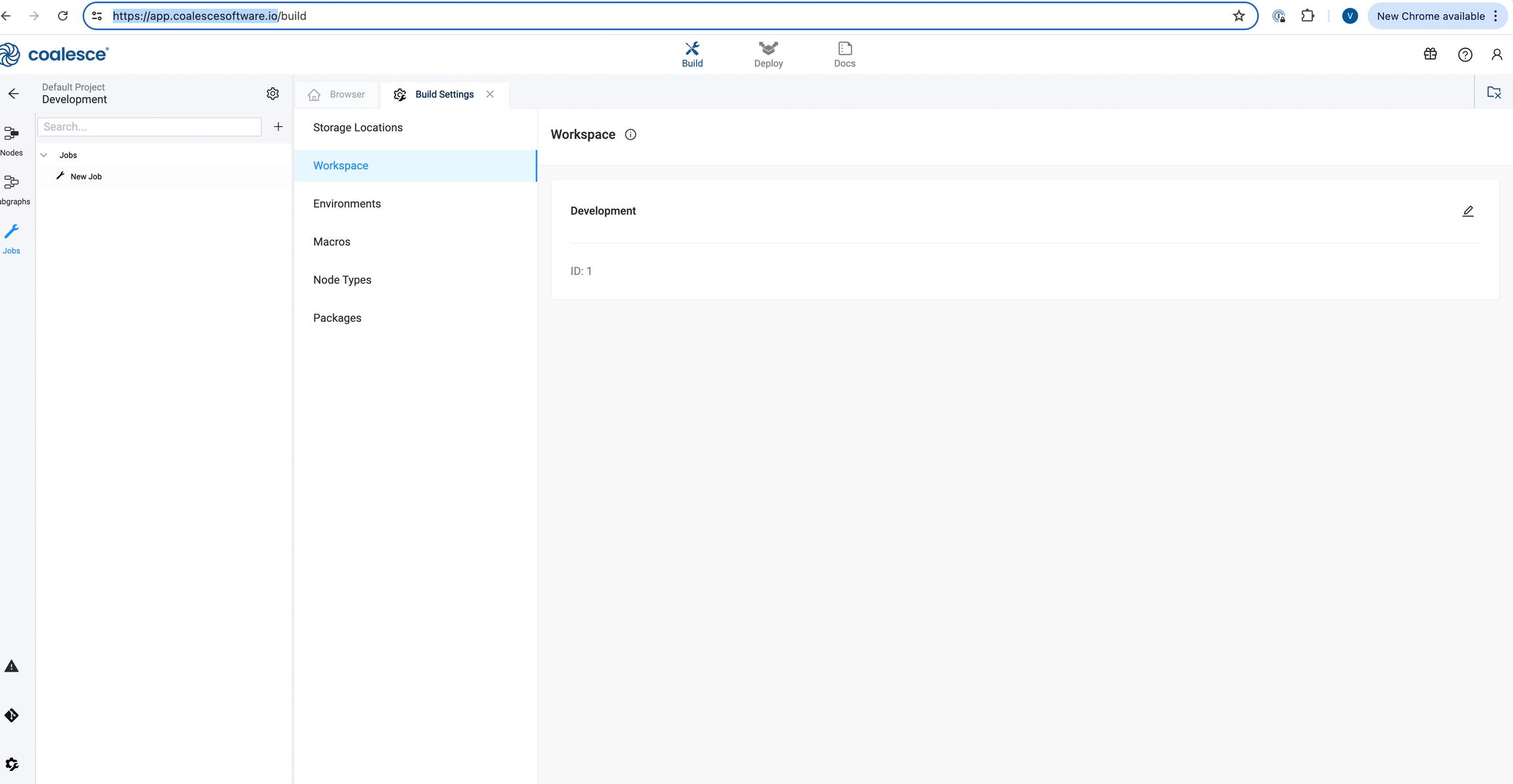The width and height of the screenshot is (1513, 784).
Task: Switch to the Deploy section
Action: pyautogui.click(x=768, y=54)
